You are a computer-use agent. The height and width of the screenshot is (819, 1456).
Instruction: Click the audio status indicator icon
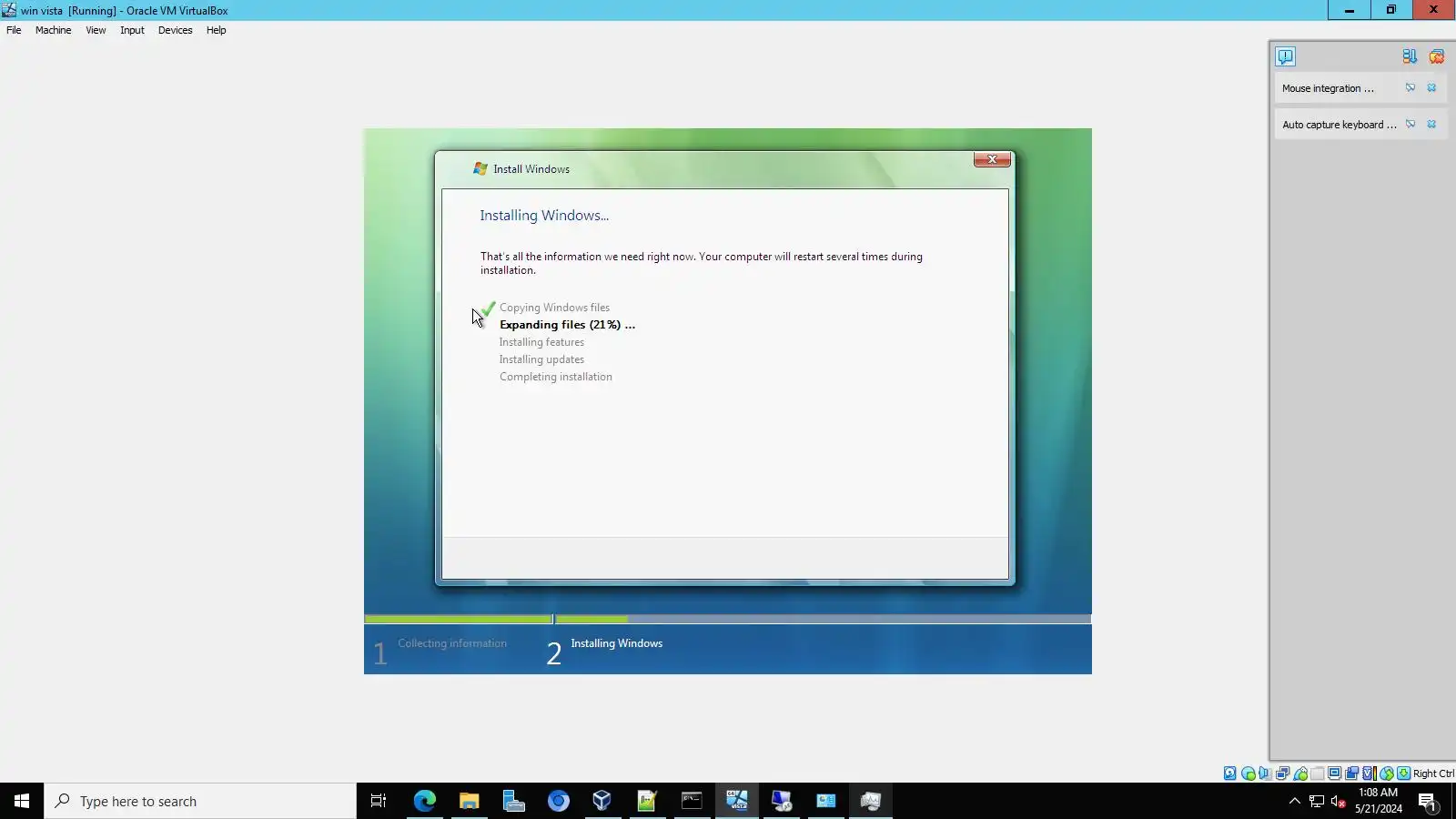click(x=1265, y=773)
